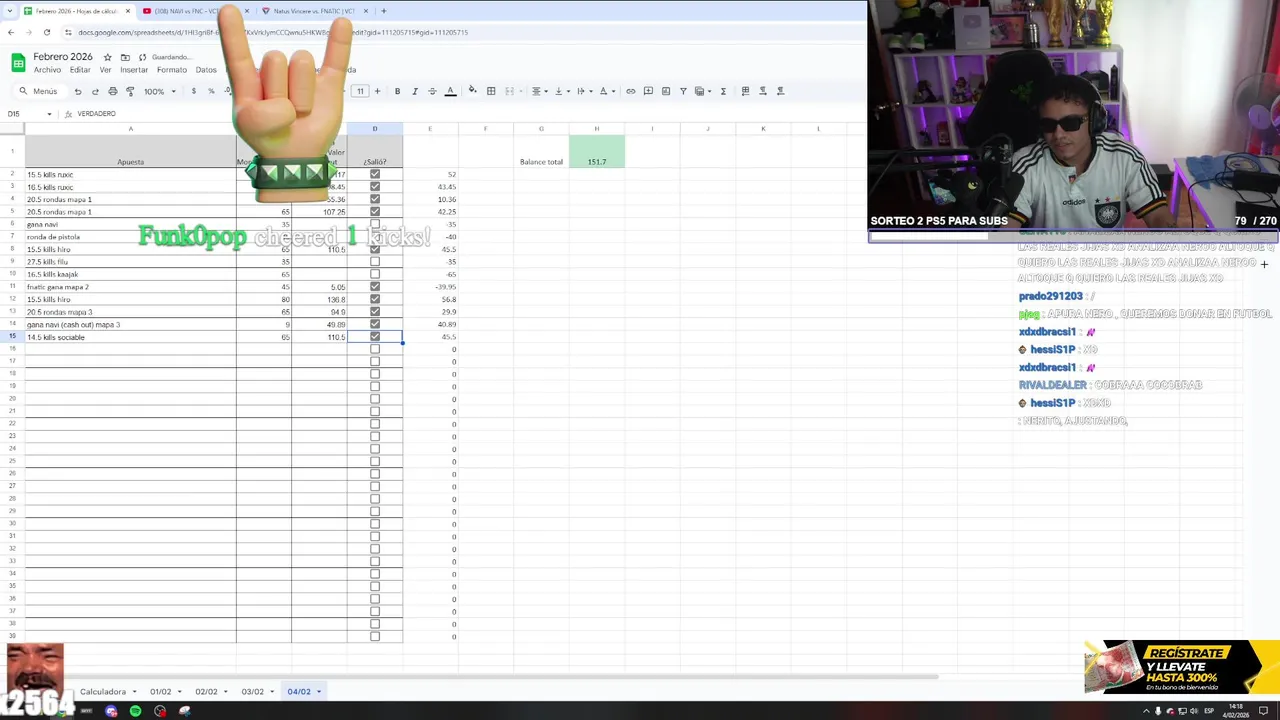The height and width of the screenshot is (720, 1280).
Task: Apply percent format with the % icon
Action: [211, 91]
